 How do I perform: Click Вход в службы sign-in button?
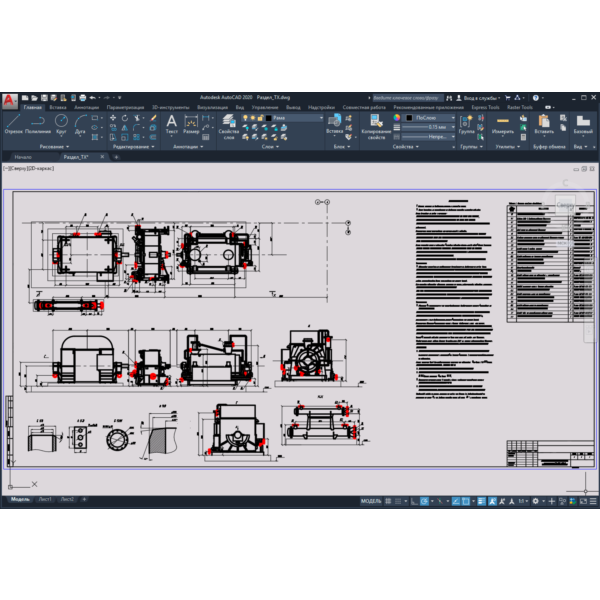click(478, 98)
